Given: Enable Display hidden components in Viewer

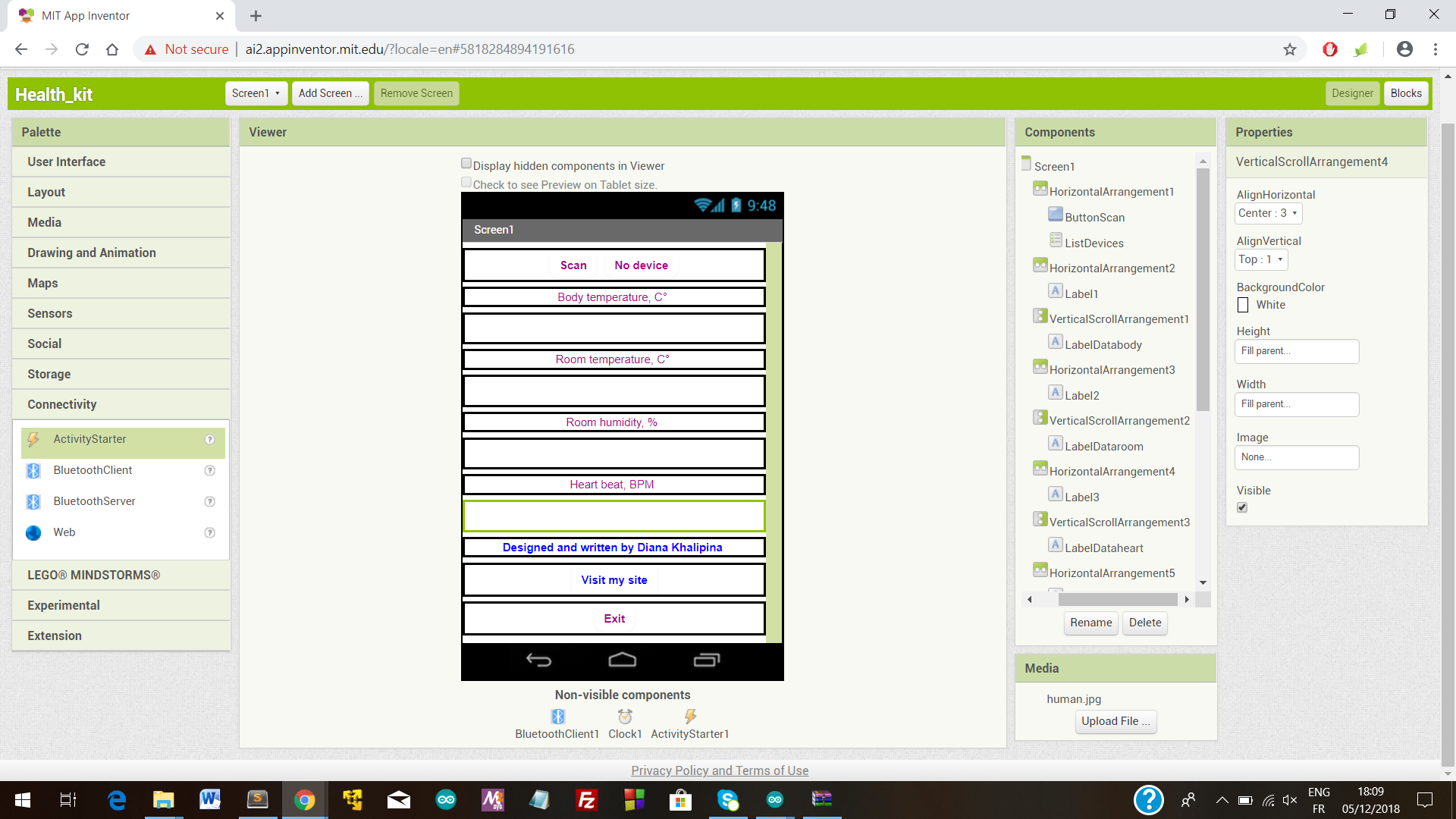Looking at the screenshot, I should pyautogui.click(x=466, y=164).
